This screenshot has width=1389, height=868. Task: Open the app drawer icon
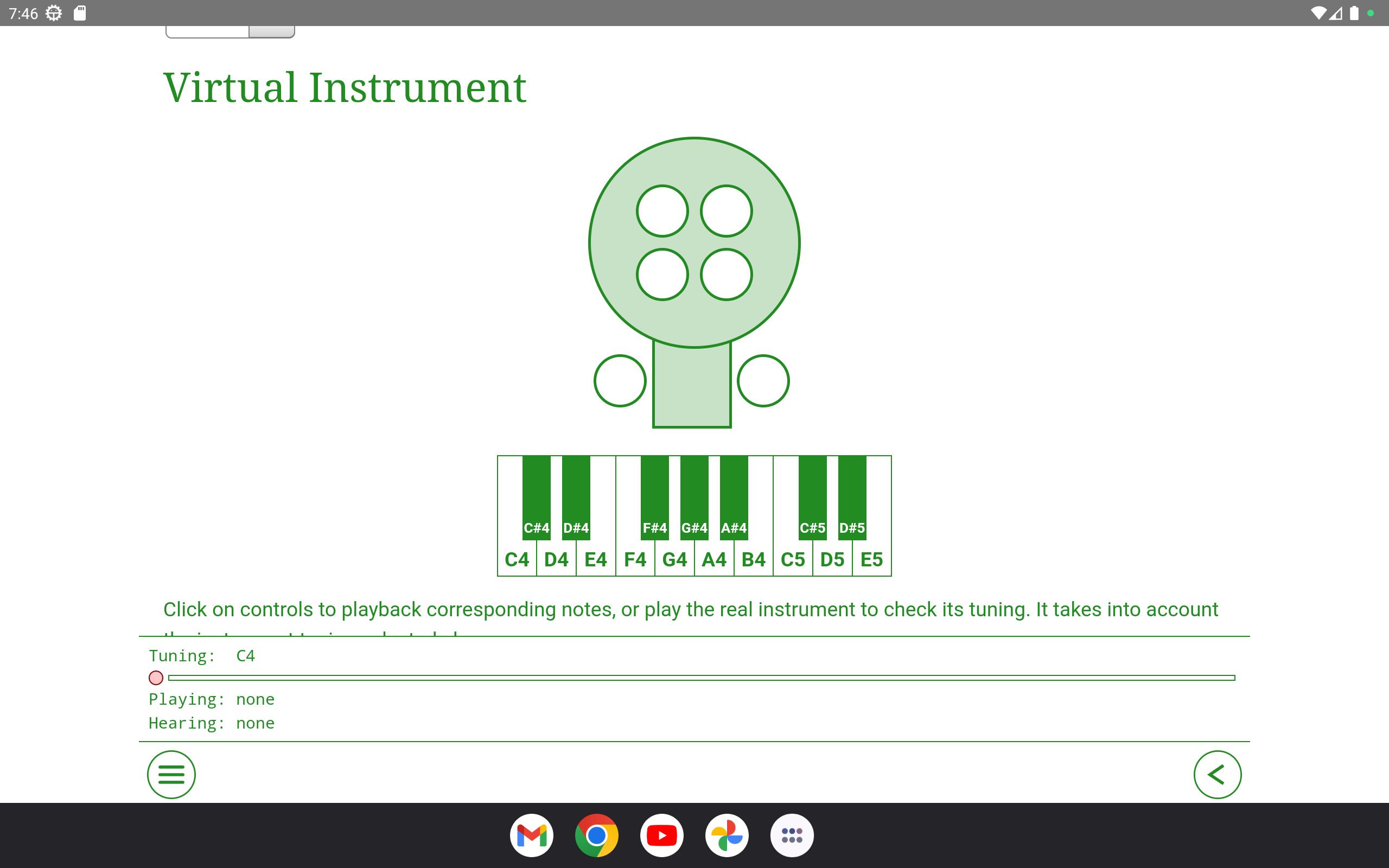792,835
